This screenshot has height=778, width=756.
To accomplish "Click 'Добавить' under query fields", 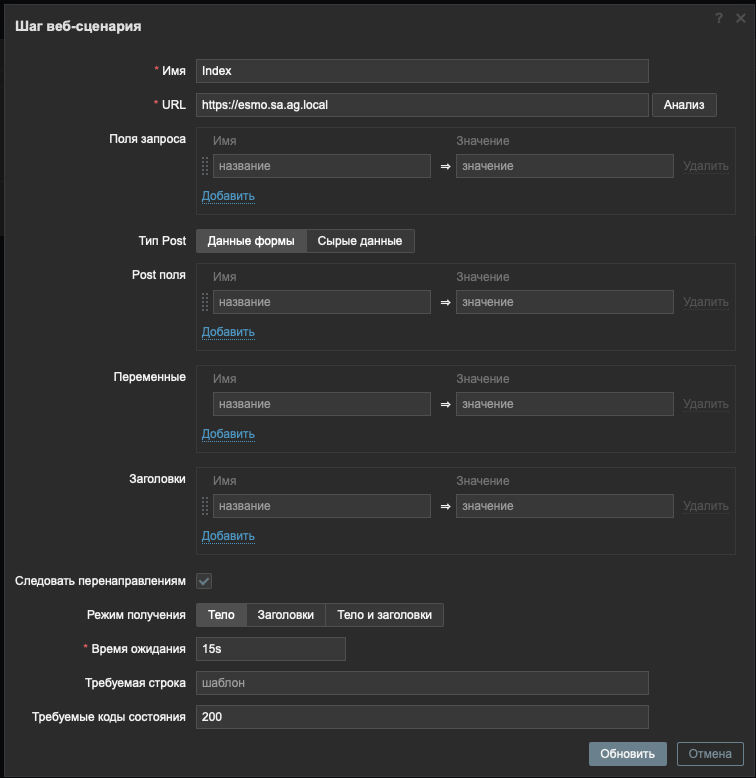I will pyautogui.click(x=228, y=196).
